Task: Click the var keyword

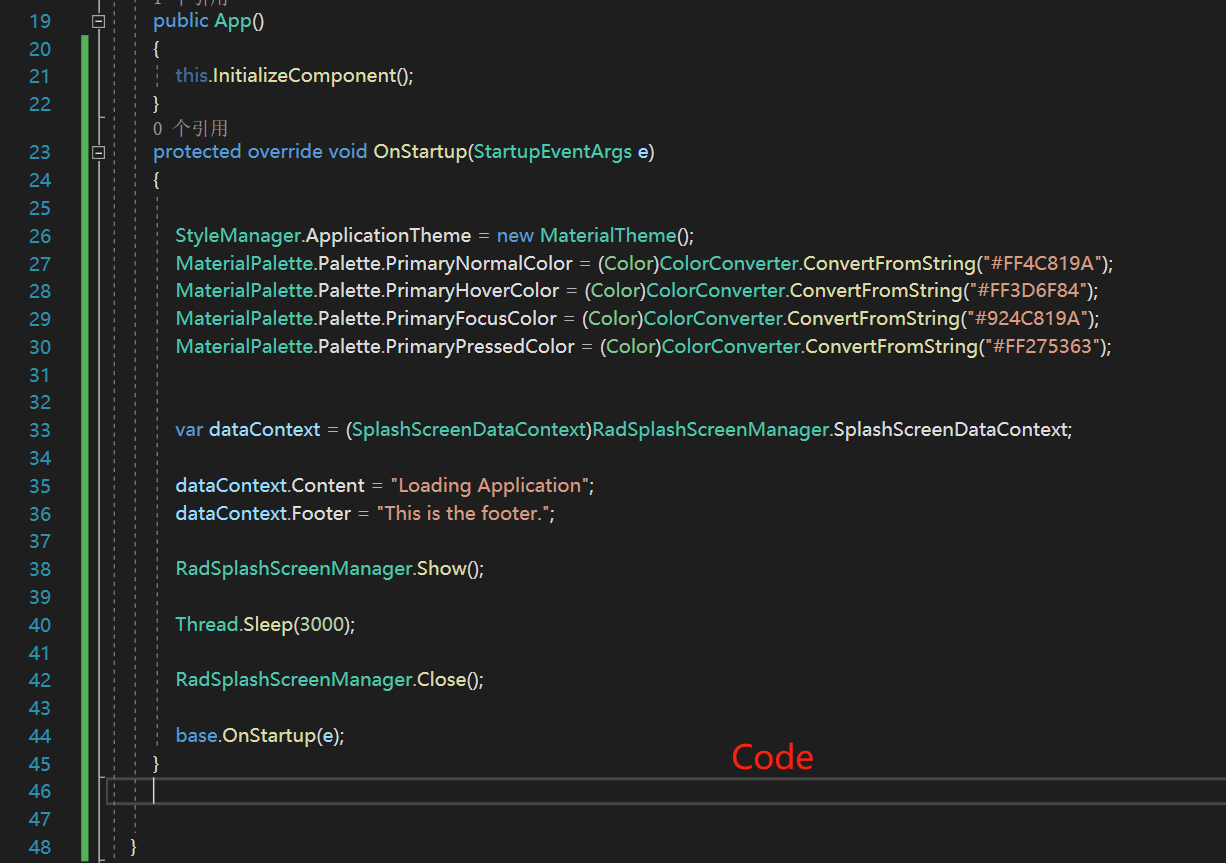Action: point(189,430)
